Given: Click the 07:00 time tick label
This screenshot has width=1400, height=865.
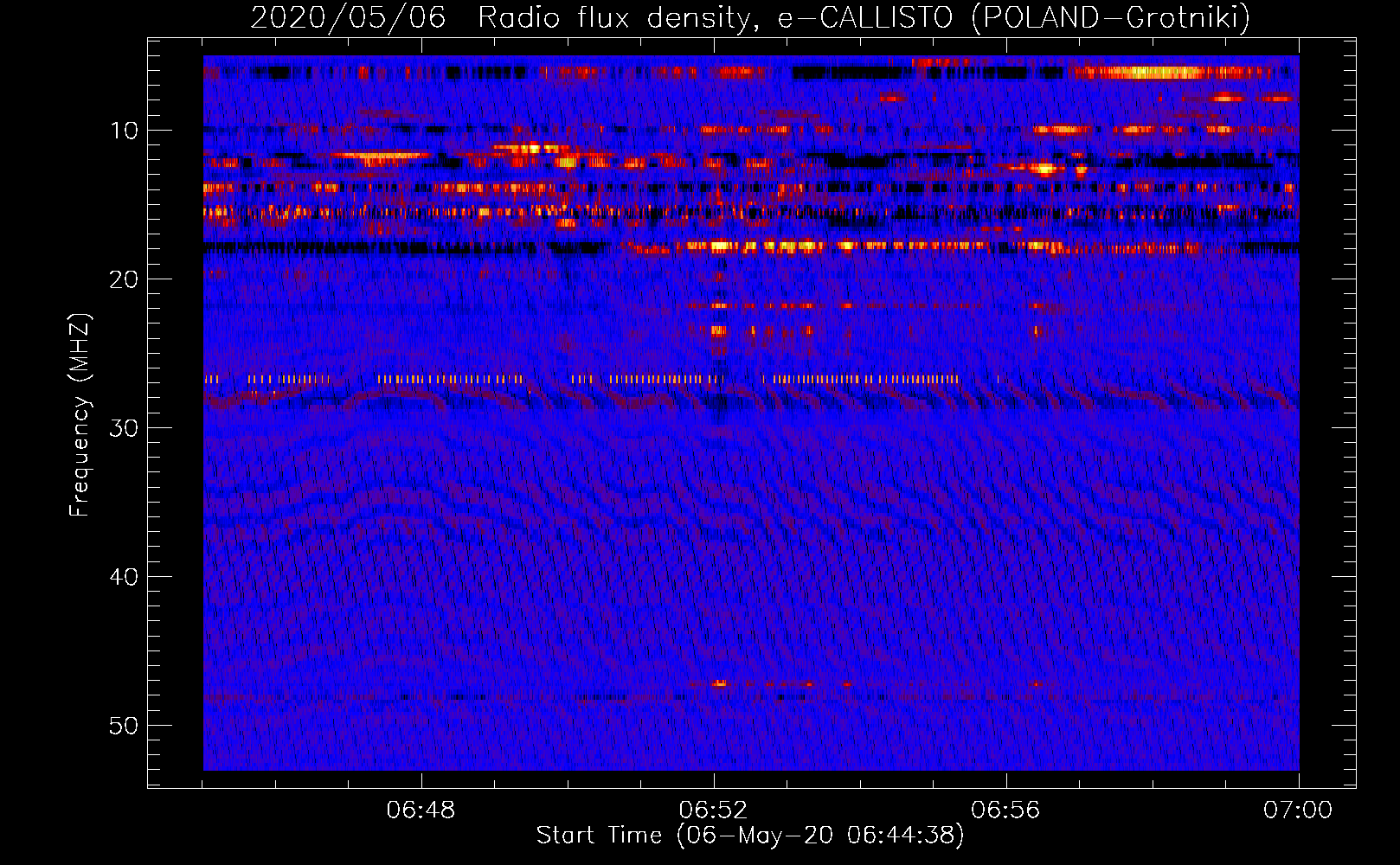Looking at the screenshot, I should (x=1298, y=811).
